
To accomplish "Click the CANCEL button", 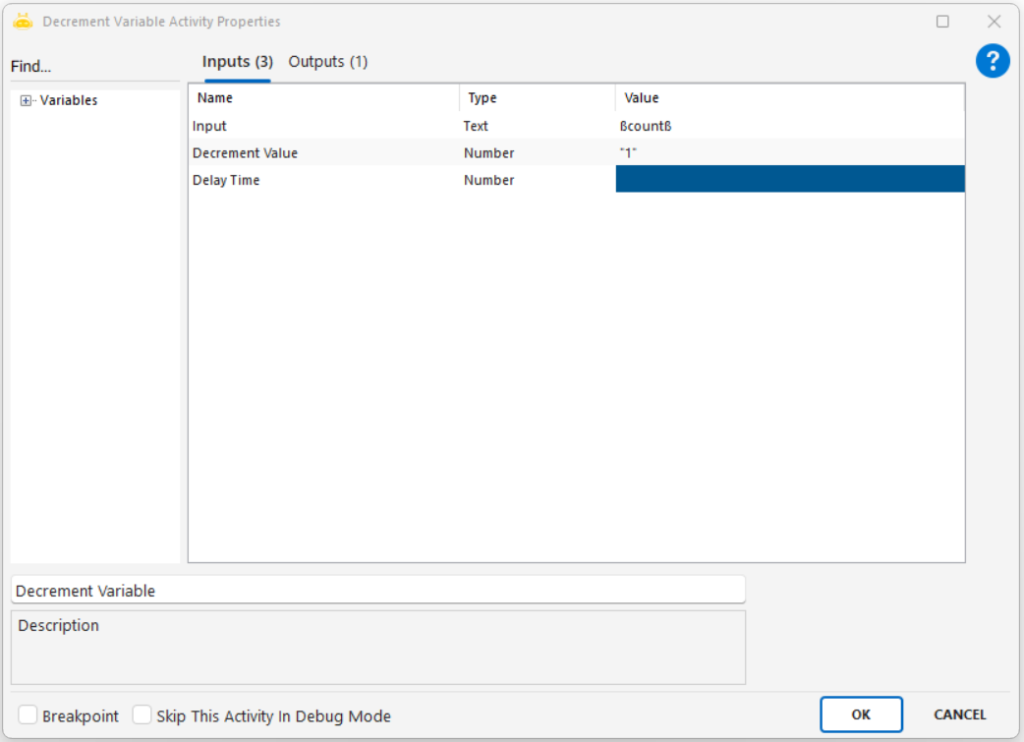I will (x=959, y=714).
